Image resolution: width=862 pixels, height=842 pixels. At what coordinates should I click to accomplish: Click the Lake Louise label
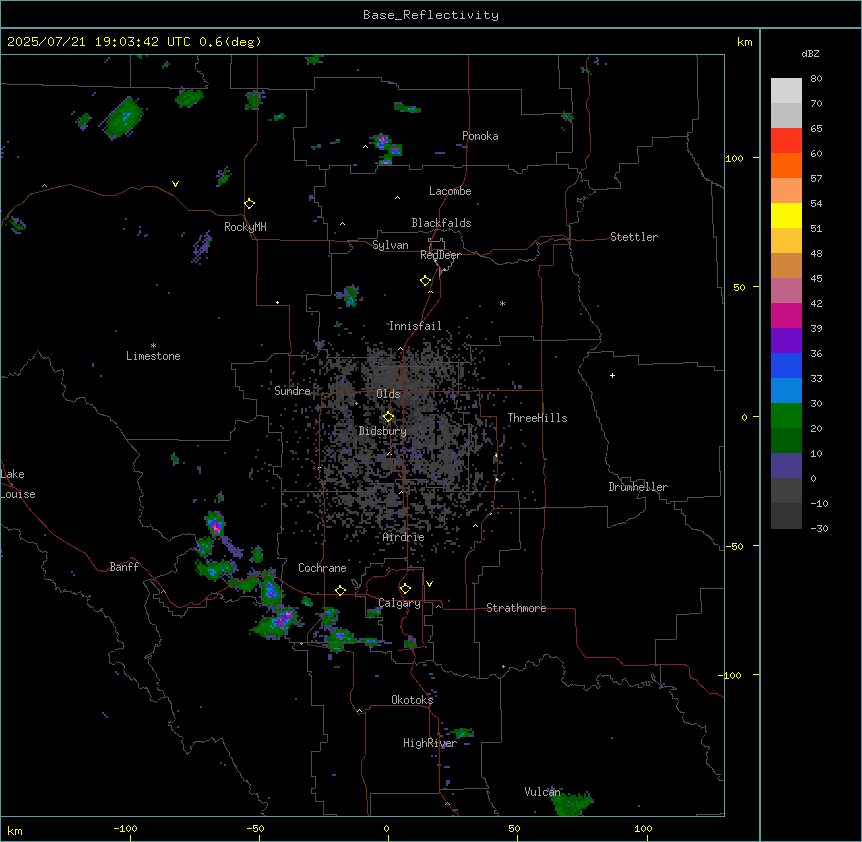(x=18, y=484)
